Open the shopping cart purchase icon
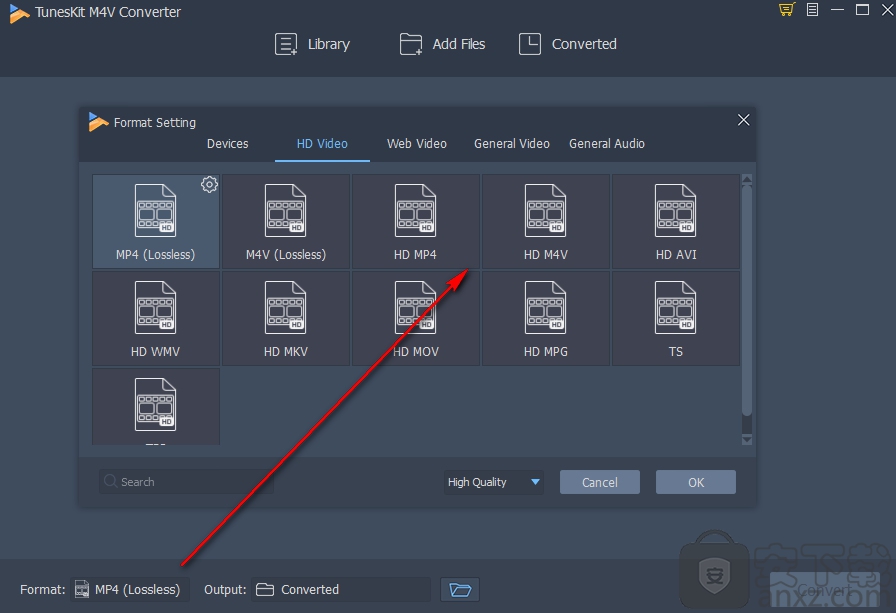The width and height of the screenshot is (896, 613). pyautogui.click(x=787, y=10)
